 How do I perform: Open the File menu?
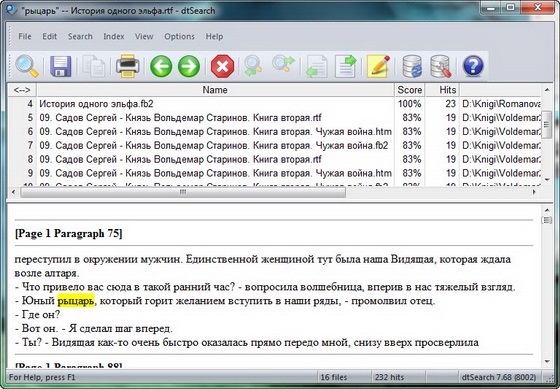coord(25,36)
